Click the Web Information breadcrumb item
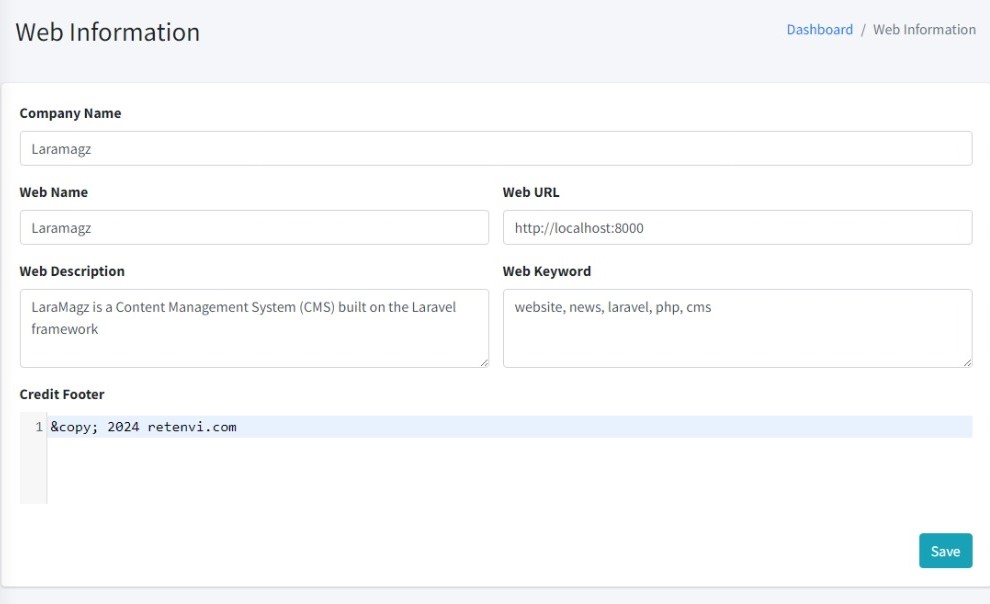 pos(924,30)
